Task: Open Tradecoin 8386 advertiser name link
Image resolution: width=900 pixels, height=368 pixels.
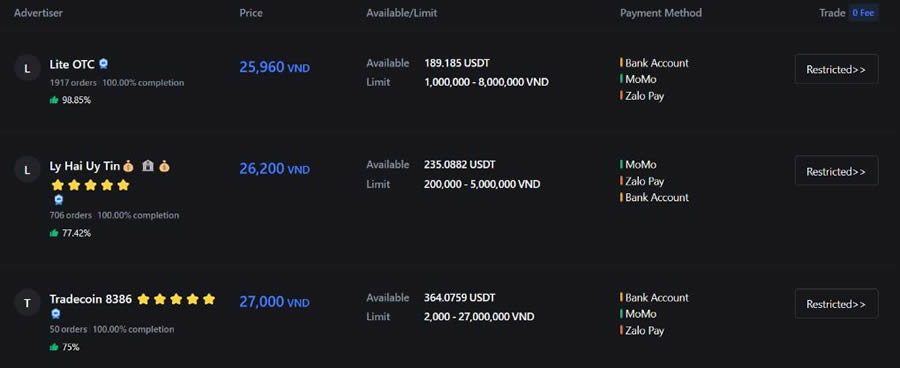Action: [91, 299]
